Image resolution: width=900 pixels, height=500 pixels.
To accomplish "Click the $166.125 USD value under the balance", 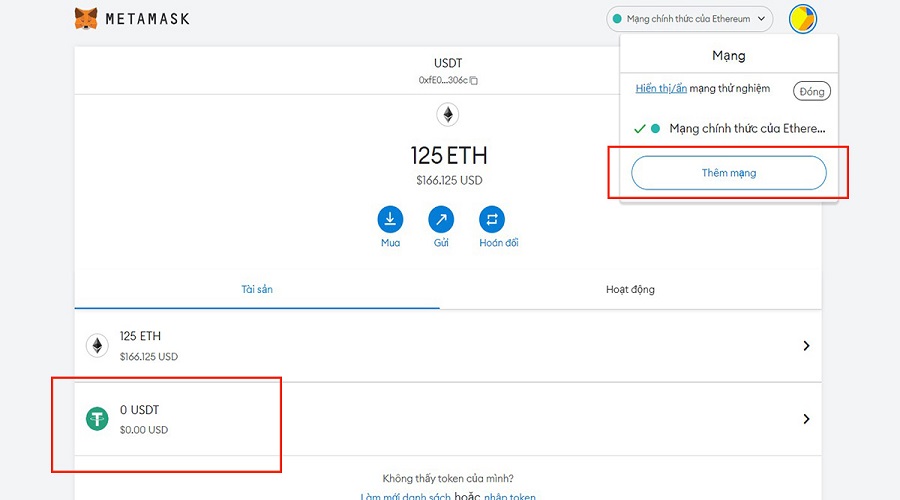I will [449, 180].
